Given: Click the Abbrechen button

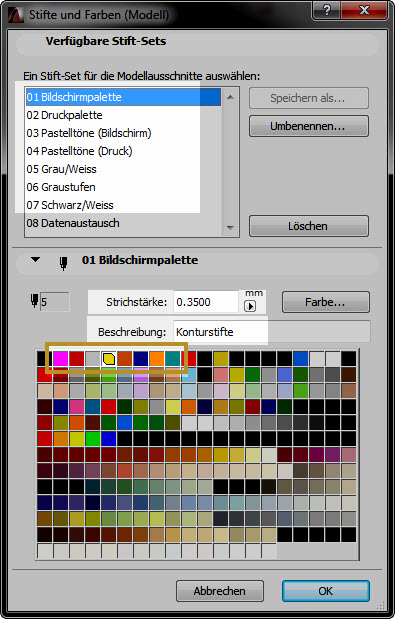Looking at the screenshot, I should coord(220,591).
